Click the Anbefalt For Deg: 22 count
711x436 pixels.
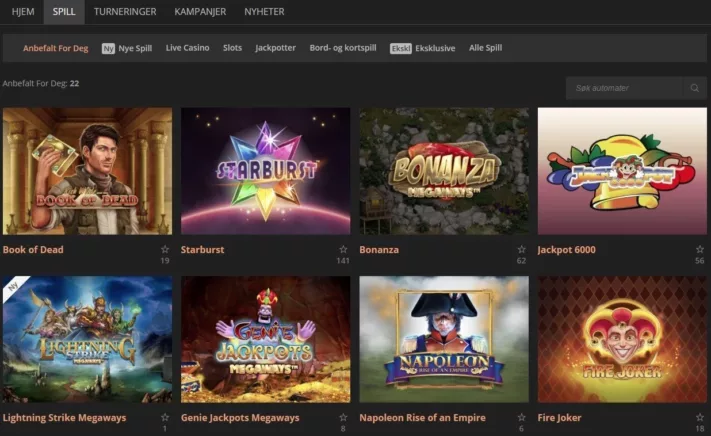point(41,83)
